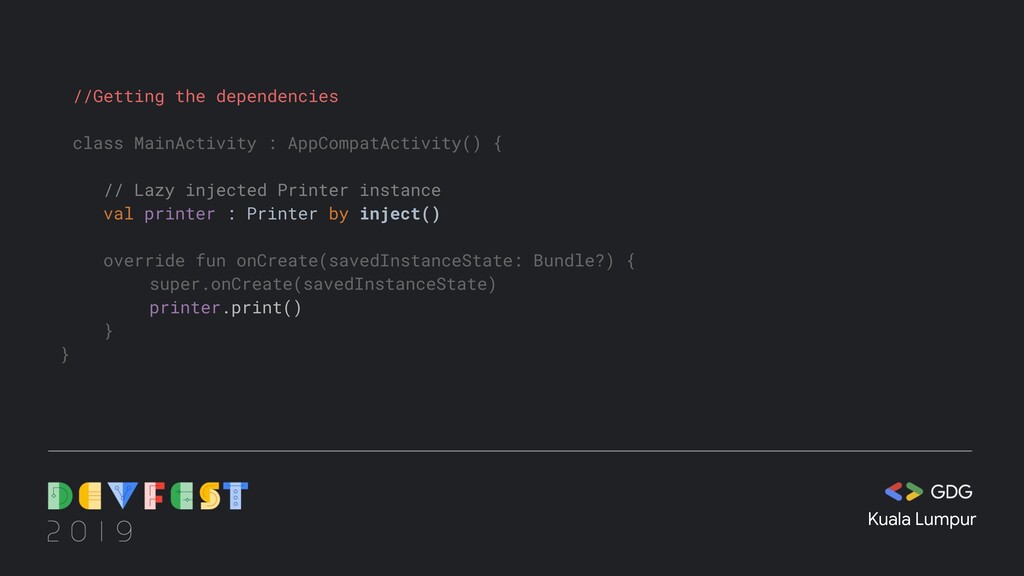Click the blue T letter in DevFest

tap(235, 496)
